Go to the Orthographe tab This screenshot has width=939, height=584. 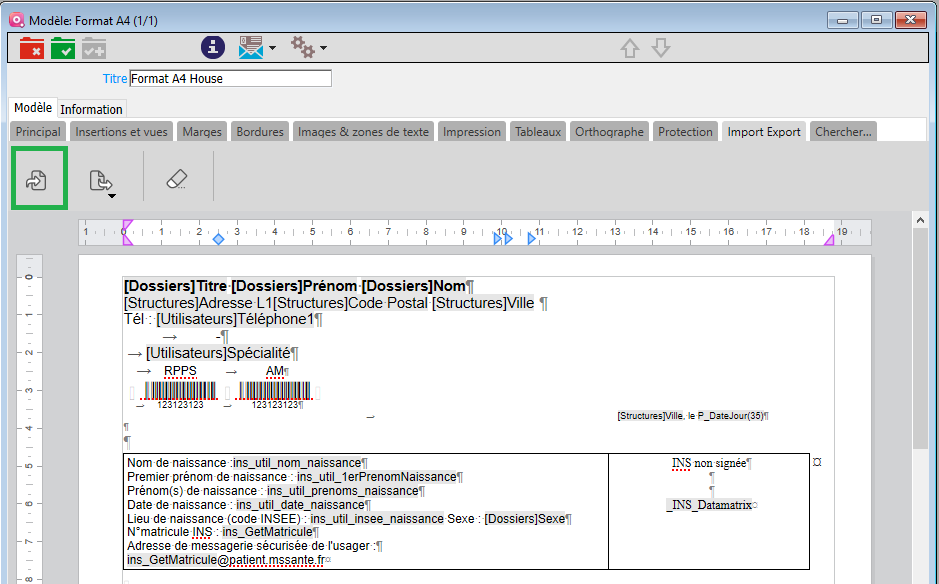pos(610,132)
